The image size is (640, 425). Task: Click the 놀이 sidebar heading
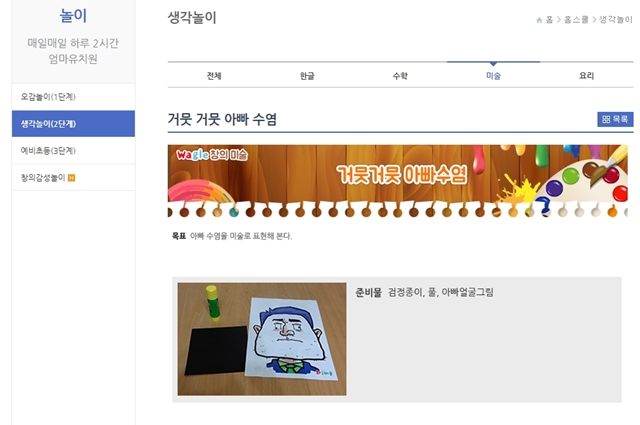73,16
